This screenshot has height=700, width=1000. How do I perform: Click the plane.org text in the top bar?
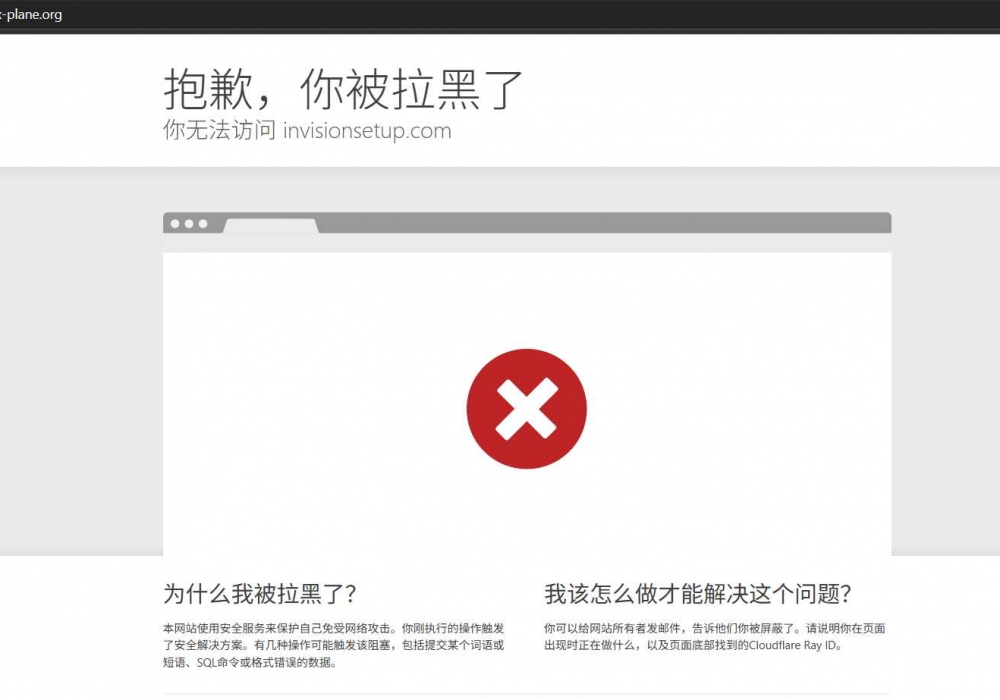coord(31,14)
